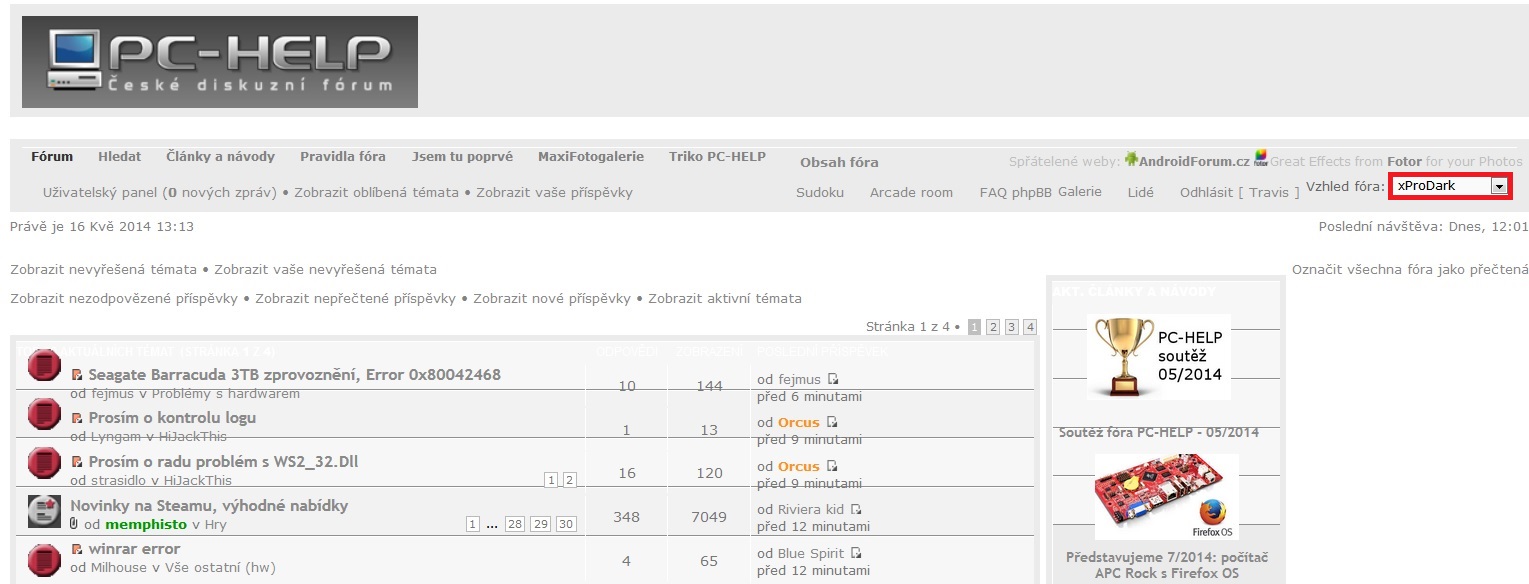Click red status icon of Prosím o kontrolu logu
The height and width of the screenshot is (584, 1529).
click(44, 413)
